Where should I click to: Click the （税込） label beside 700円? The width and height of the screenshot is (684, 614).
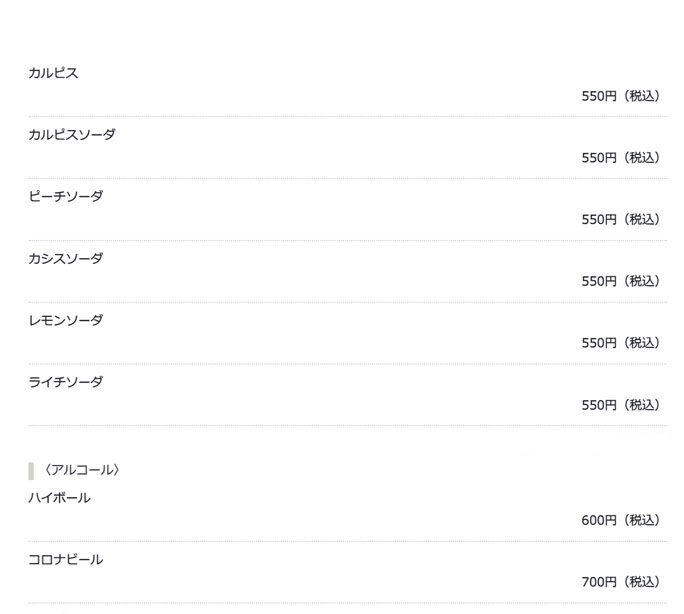pyautogui.click(x=643, y=582)
